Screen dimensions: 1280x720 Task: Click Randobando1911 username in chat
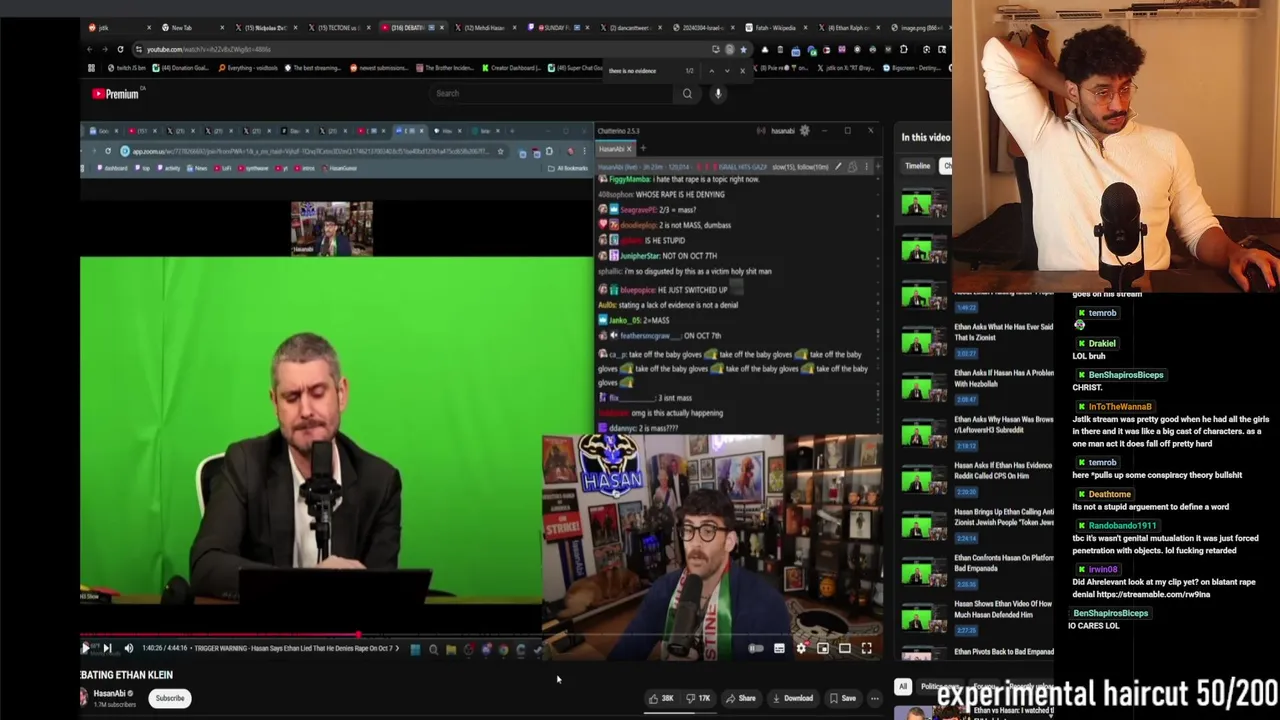[1122, 525]
